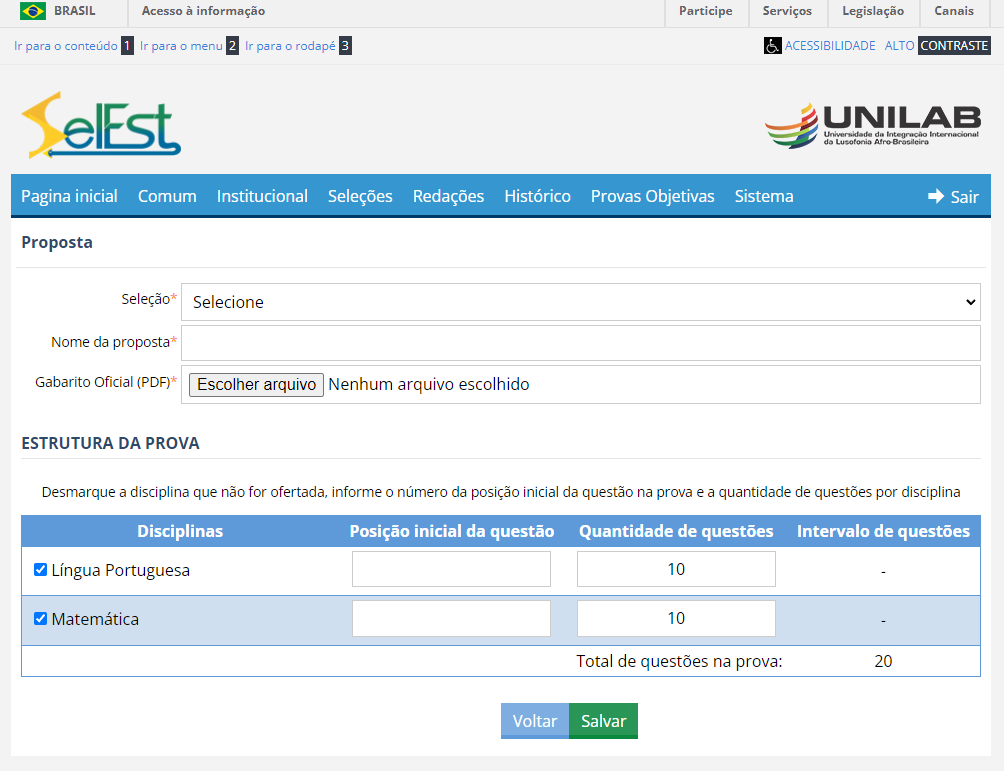Image resolution: width=1004 pixels, height=771 pixels.
Task: Click the Nome da proposta input field
Action: 580,343
